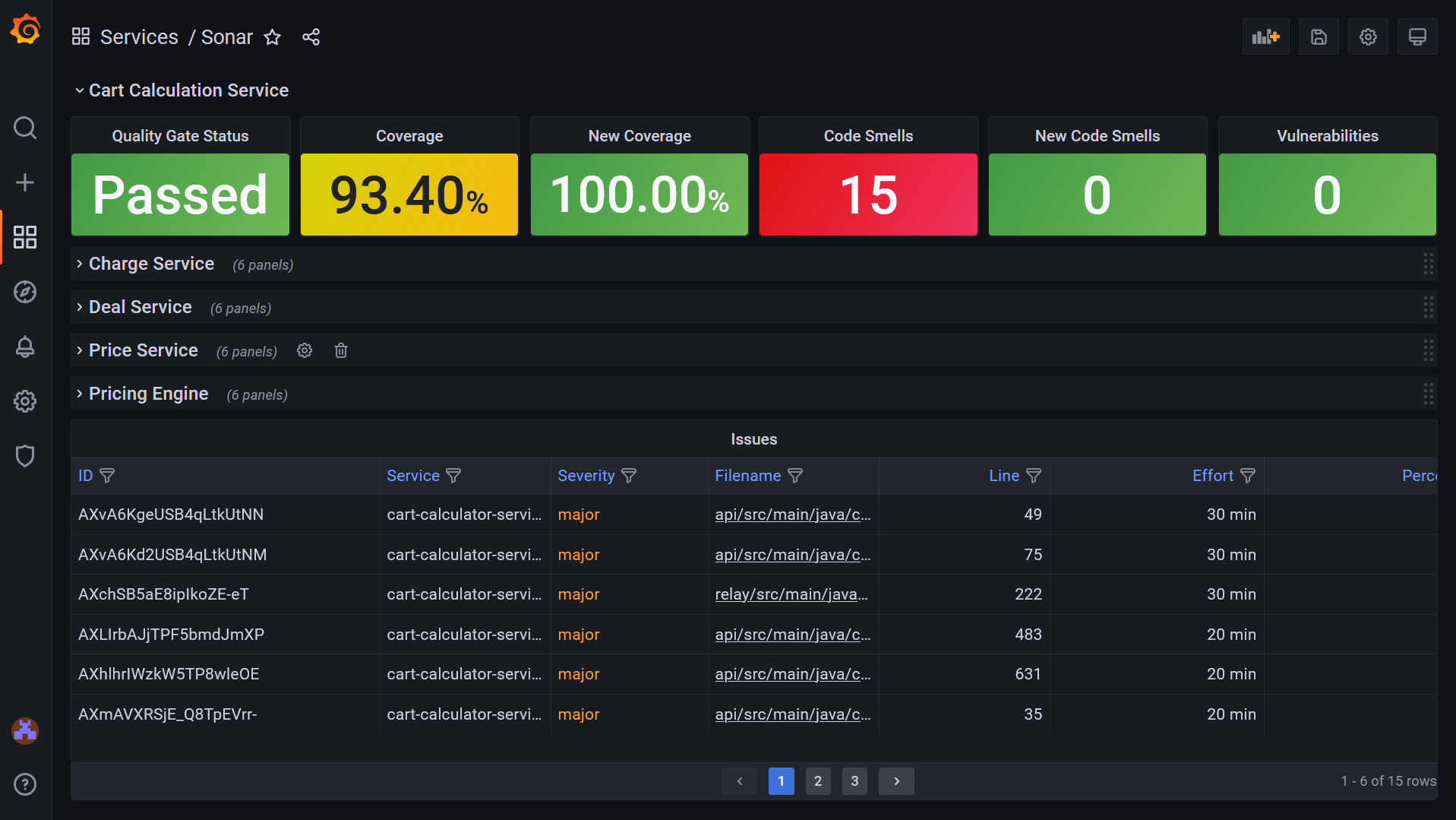Screen dimensions: 1456x820
Task: Go to next page of Issues table
Action: pos(896,781)
